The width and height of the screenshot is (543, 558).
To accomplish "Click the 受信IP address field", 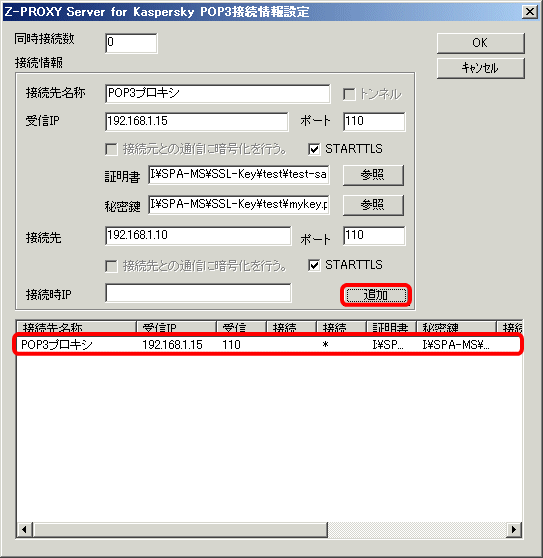I will point(197,122).
